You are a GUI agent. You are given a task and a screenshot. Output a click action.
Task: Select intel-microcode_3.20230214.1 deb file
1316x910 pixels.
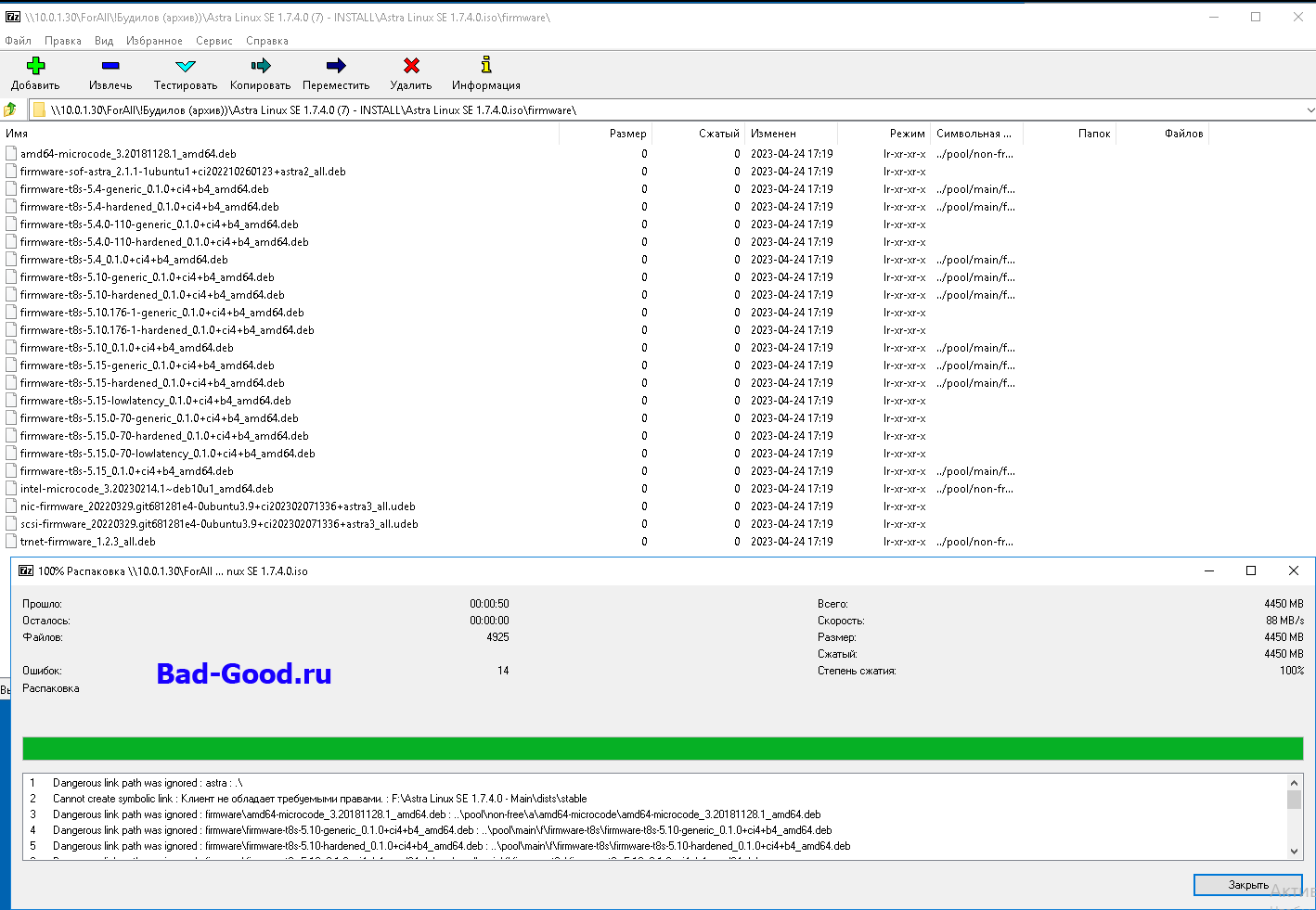tap(147, 489)
